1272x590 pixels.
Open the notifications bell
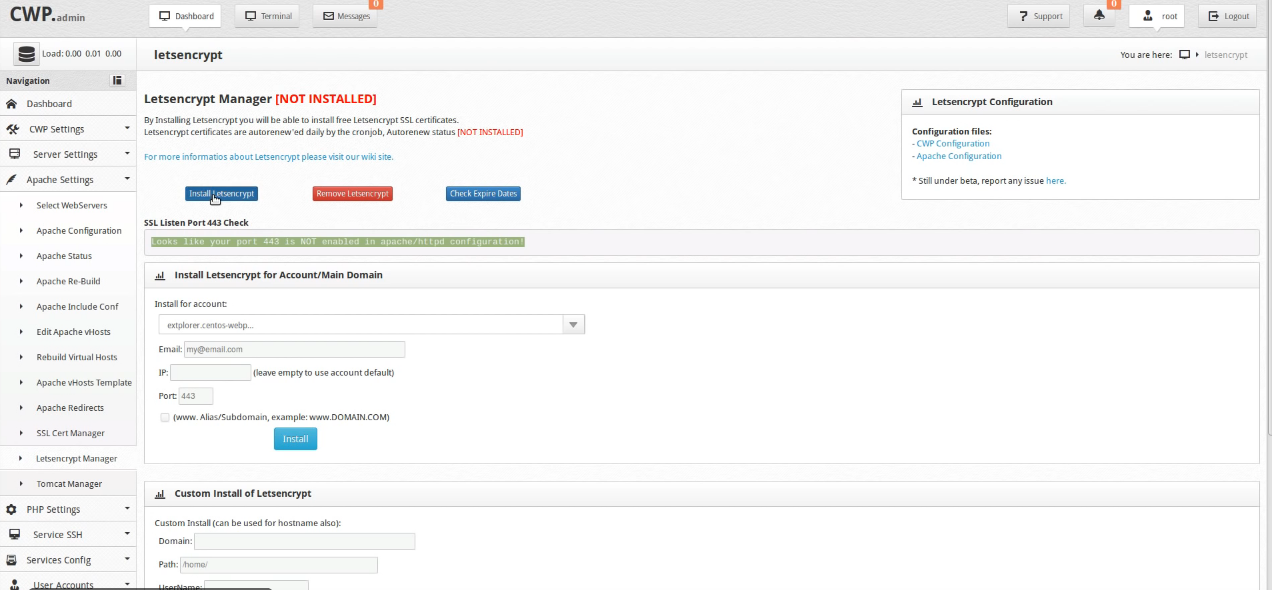[1100, 16]
